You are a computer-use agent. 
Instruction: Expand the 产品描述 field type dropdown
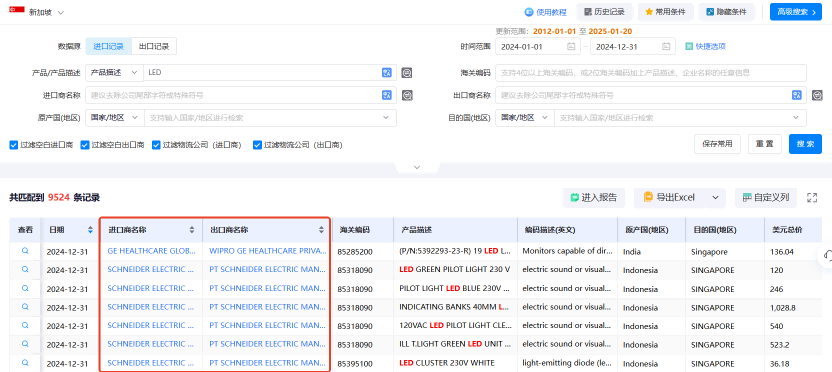(x=114, y=73)
